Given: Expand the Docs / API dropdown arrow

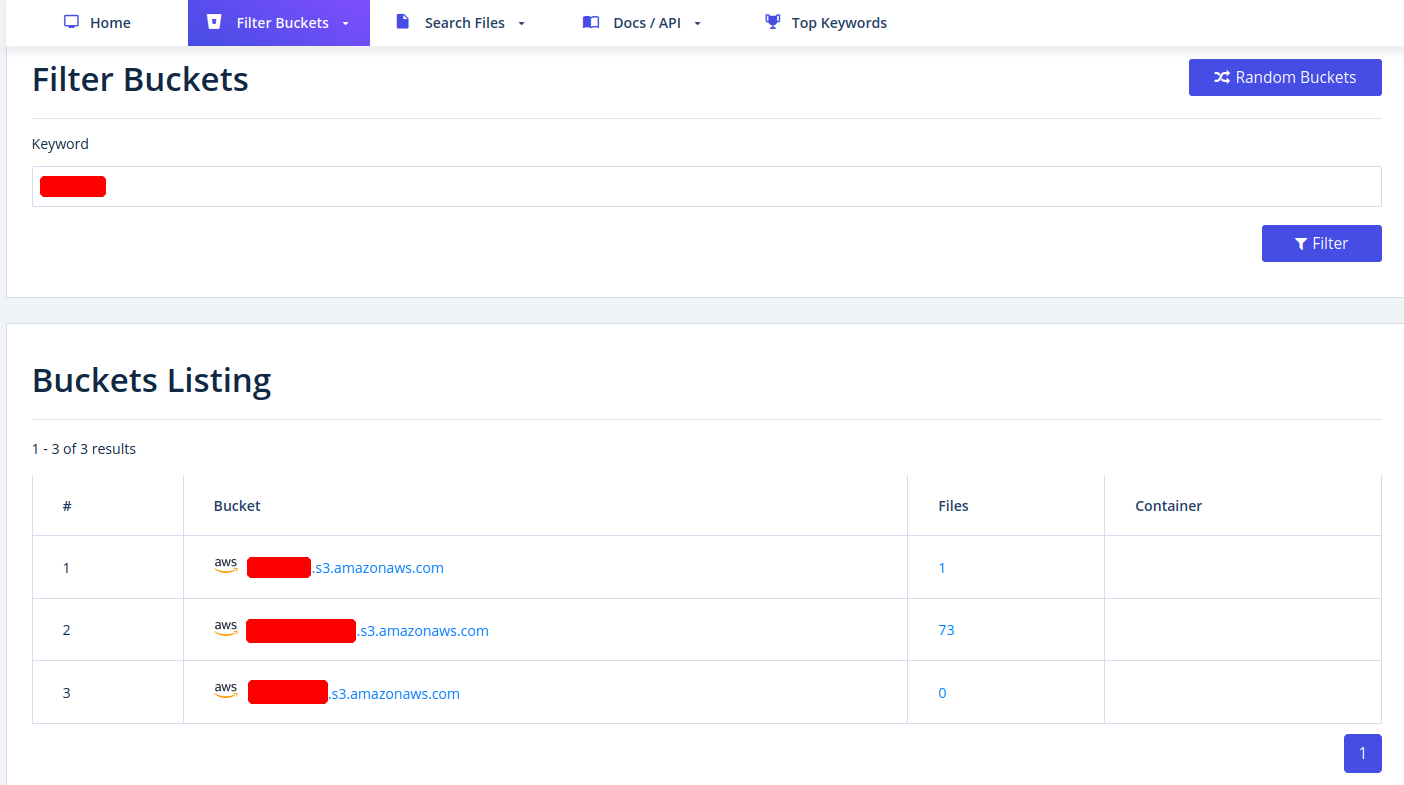Looking at the screenshot, I should pyautogui.click(x=698, y=23).
